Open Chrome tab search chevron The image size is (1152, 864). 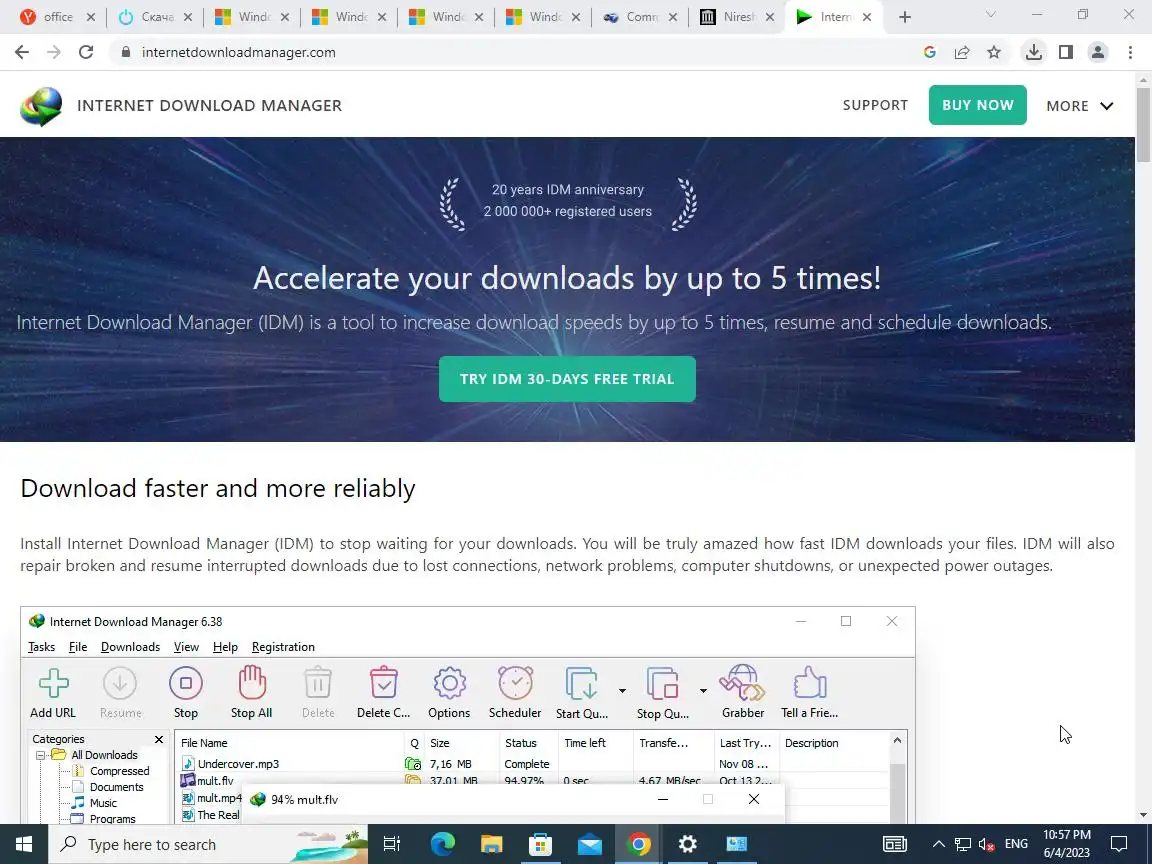click(990, 15)
